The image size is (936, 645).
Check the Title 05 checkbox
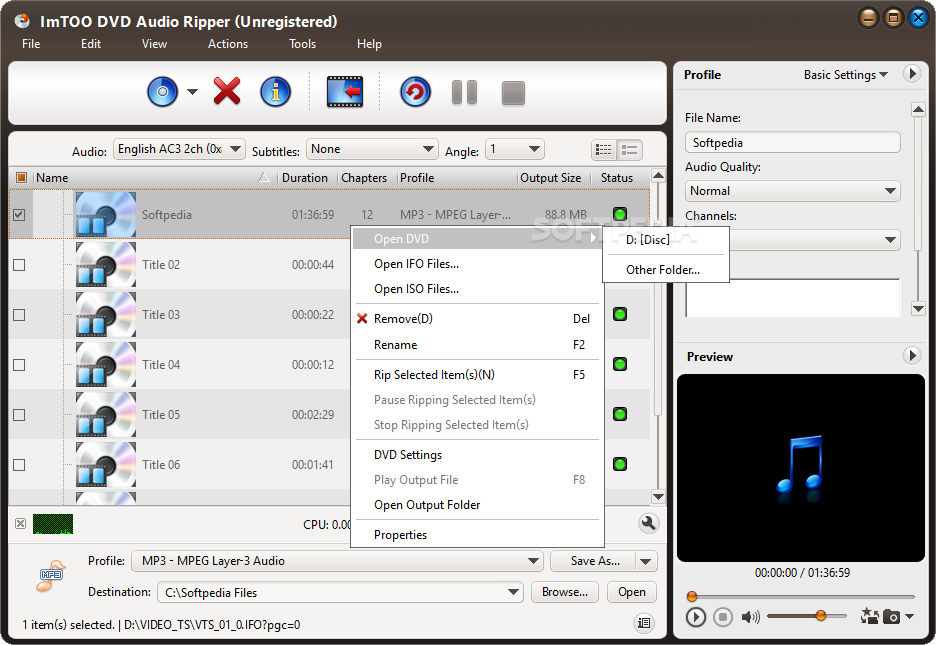point(19,415)
